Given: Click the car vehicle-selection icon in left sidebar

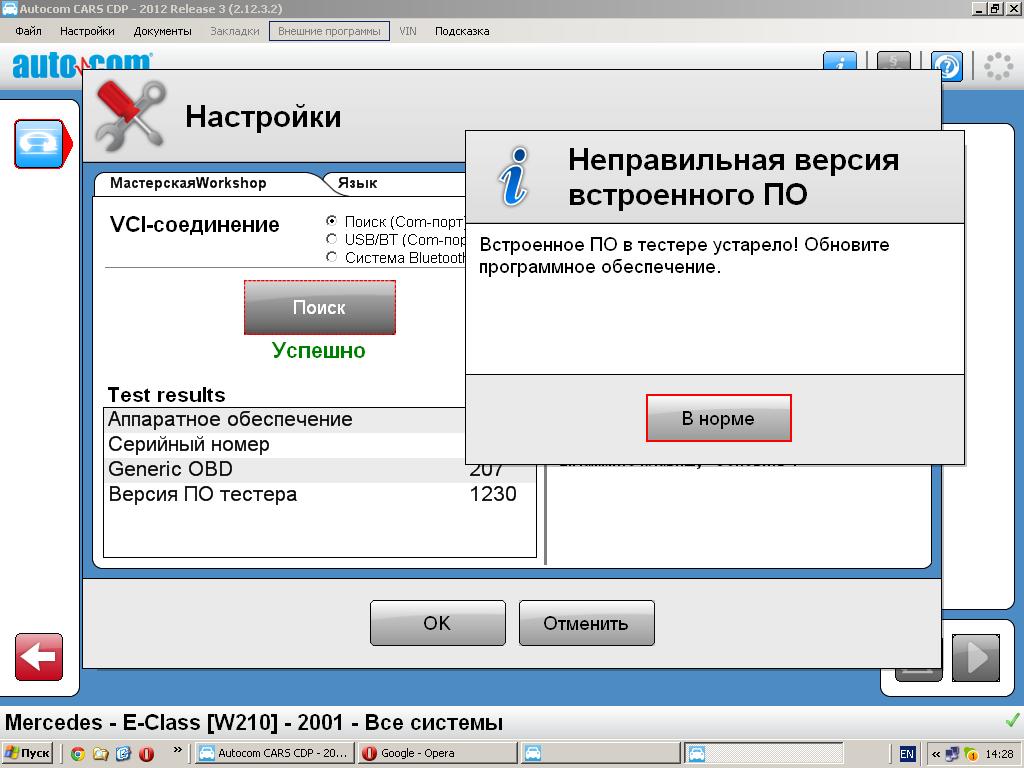Looking at the screenshot, I should coord(39,144).
